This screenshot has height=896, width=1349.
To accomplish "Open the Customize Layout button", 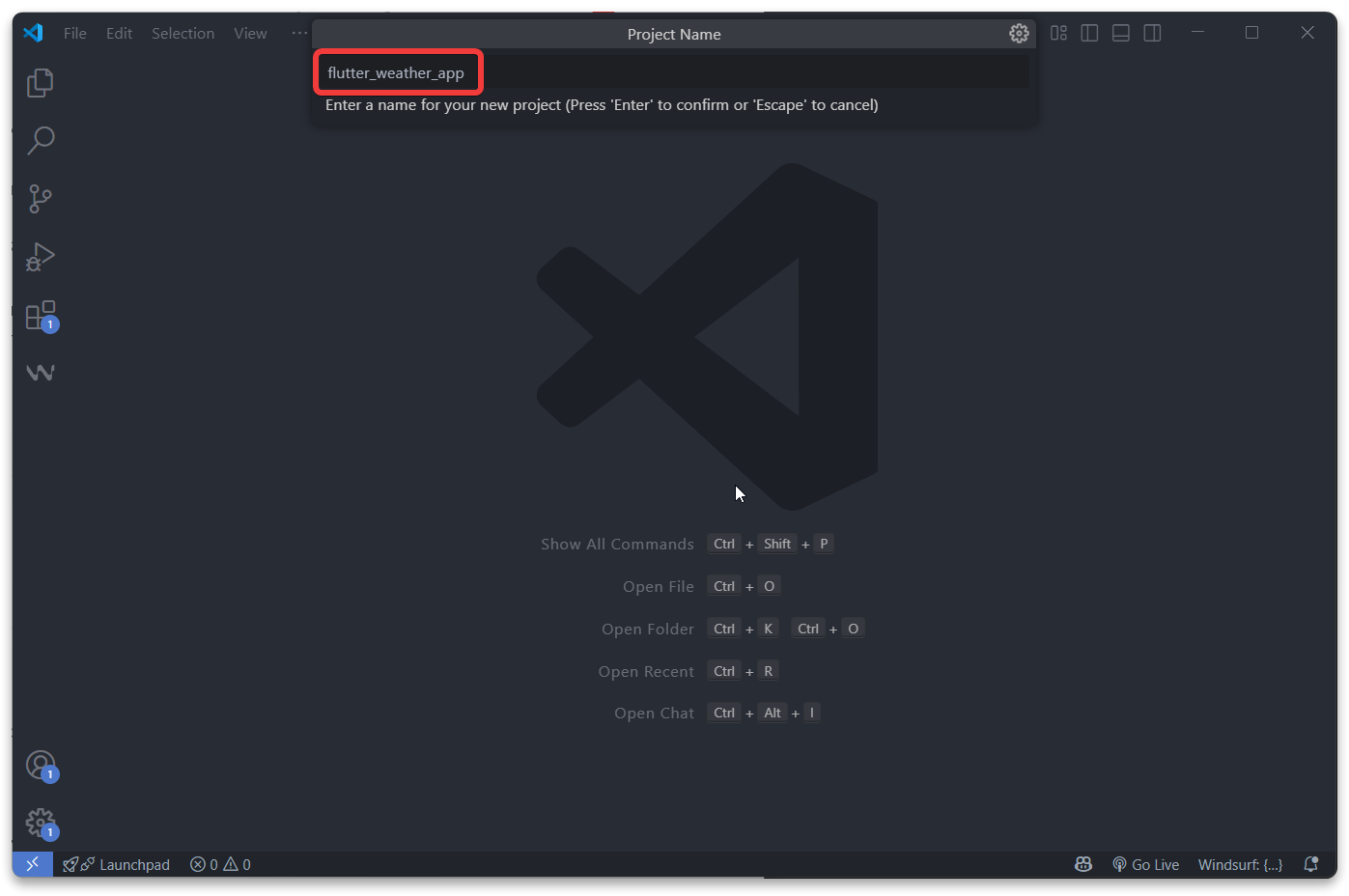I will click(1058, 33).
